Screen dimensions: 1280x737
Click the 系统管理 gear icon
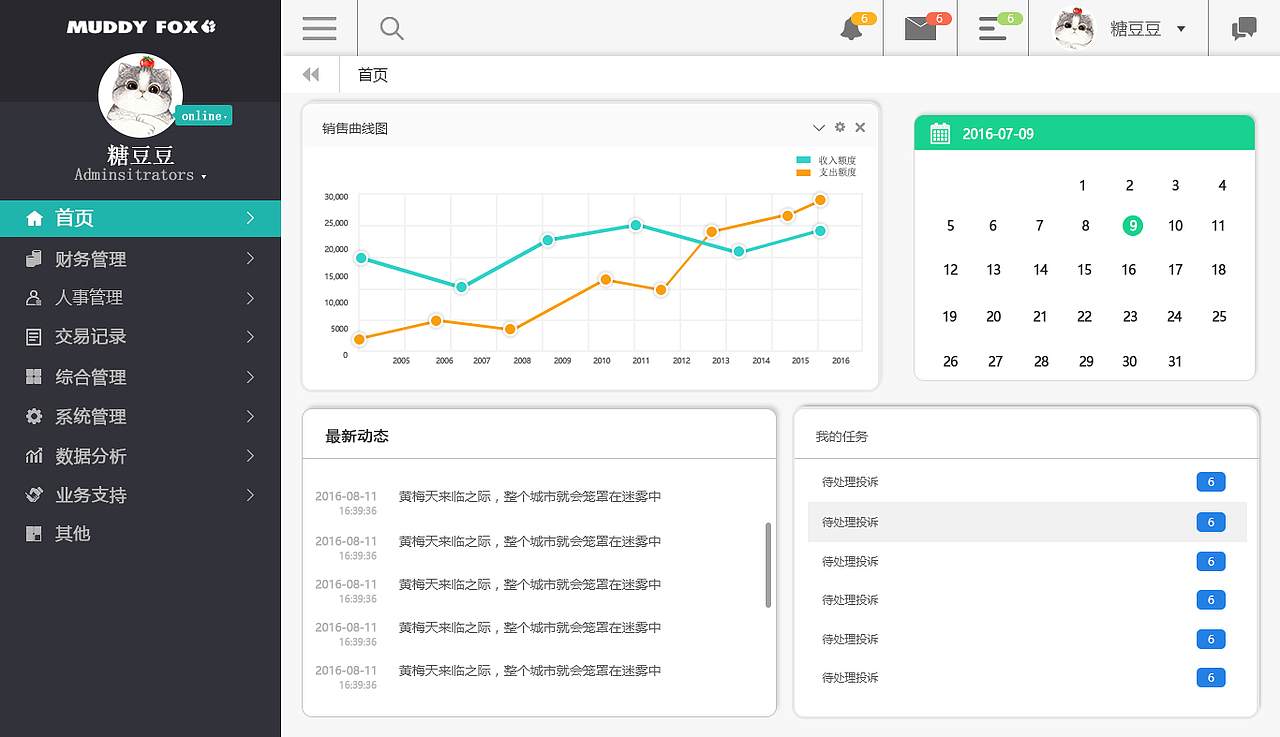tap(34, 416)
